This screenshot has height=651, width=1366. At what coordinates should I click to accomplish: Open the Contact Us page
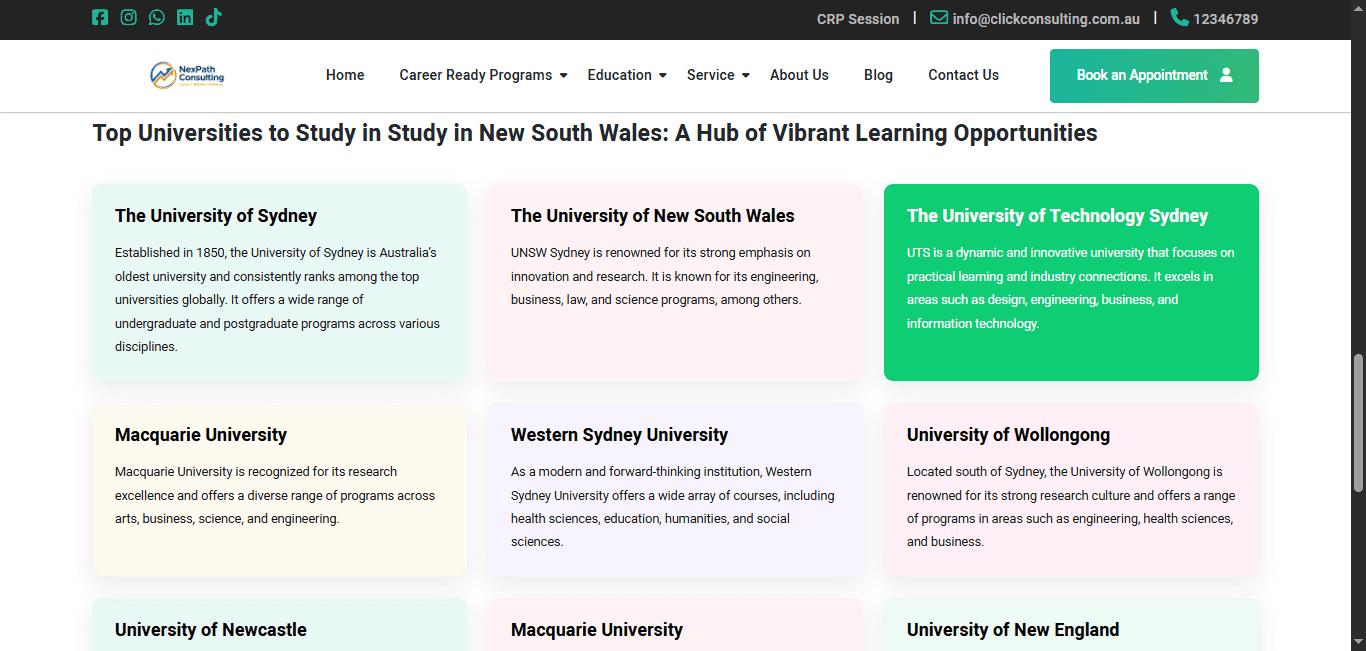pyautogui.click(x=963, y=75)
